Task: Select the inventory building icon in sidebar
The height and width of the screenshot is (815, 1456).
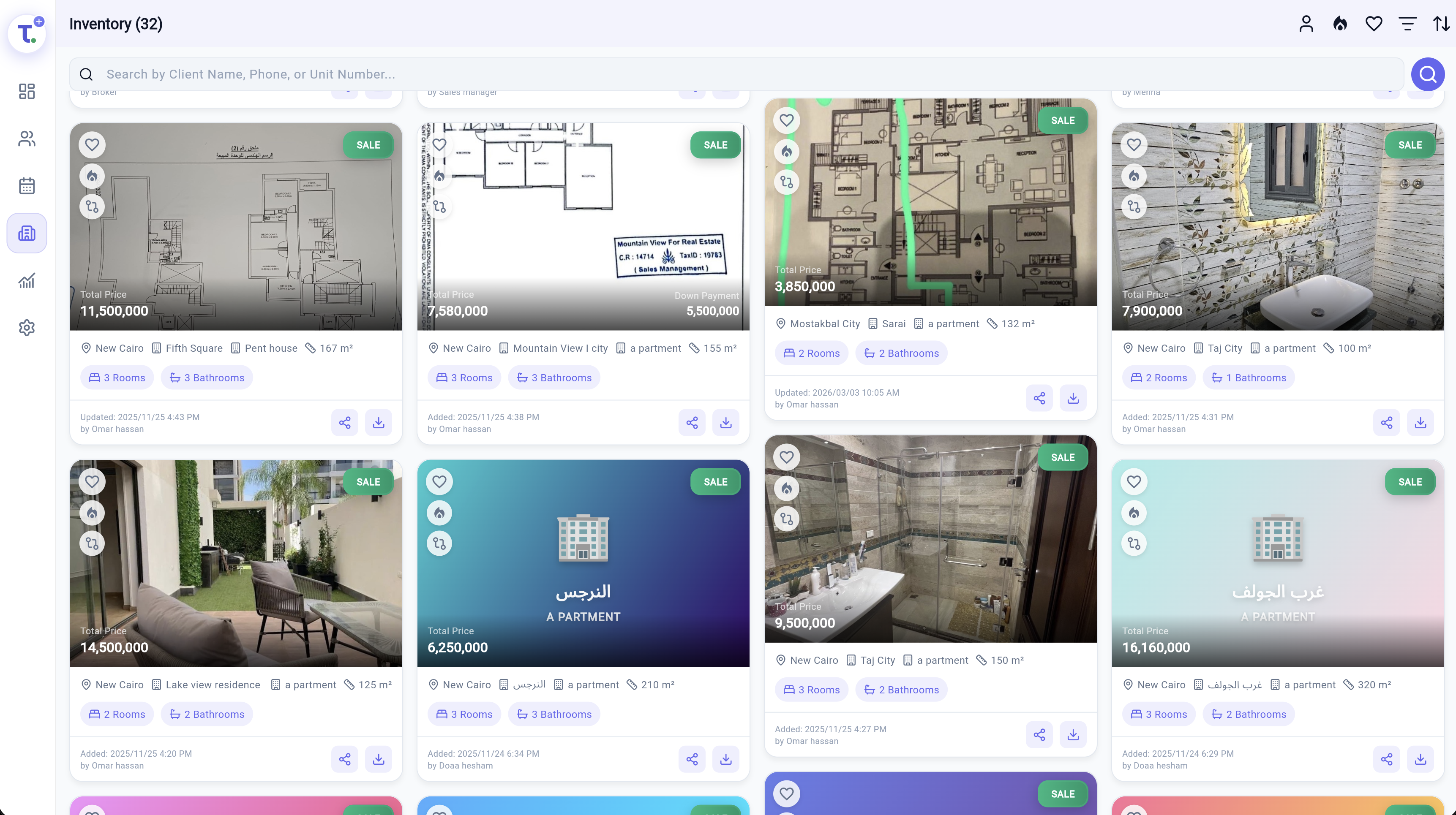Action: coord(27,233)
